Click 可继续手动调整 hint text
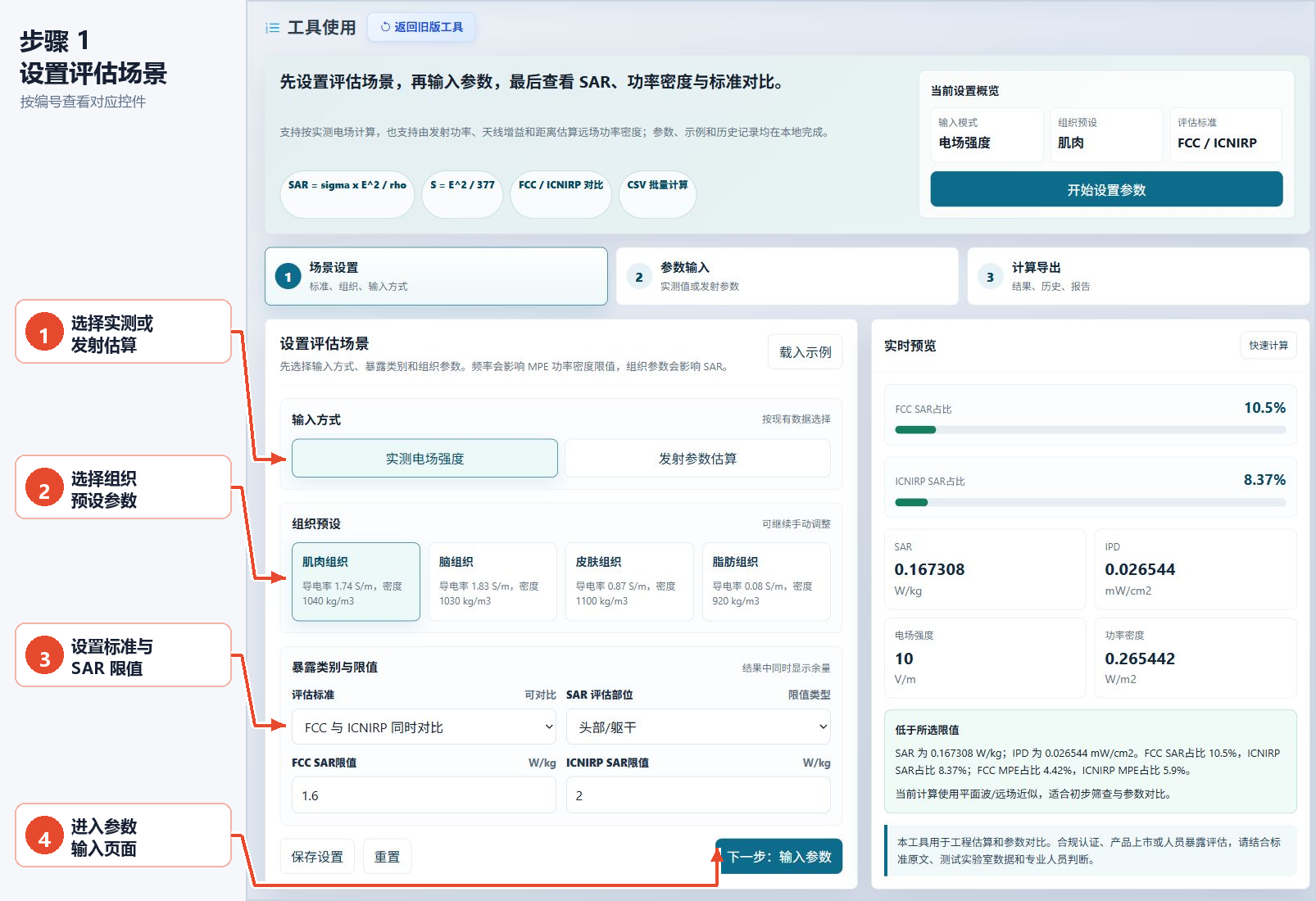Viewport: 1316px width, 901px height. (x=796, y=524)
